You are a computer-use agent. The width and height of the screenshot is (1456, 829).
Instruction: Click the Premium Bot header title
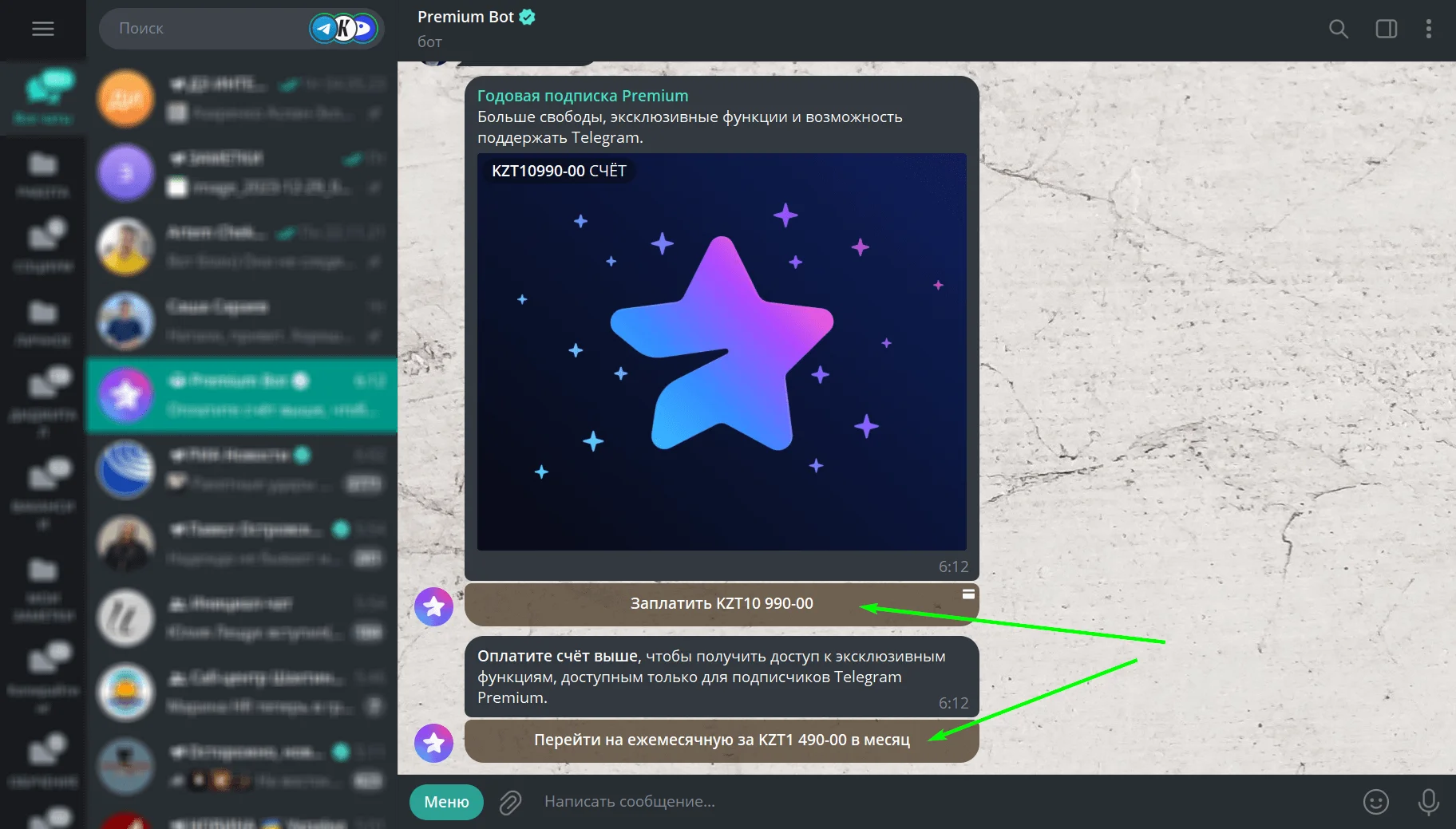point(465,17)
